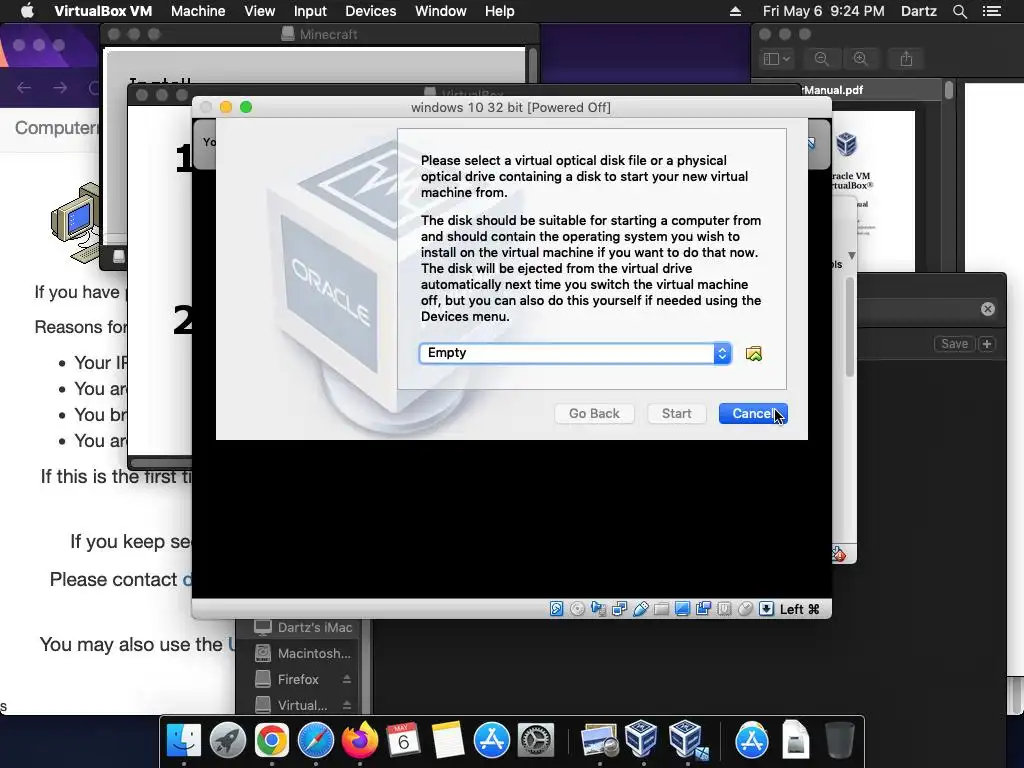Select Macintosh... in Finder sidebar
1024x768 pixels.
[304, 653]
